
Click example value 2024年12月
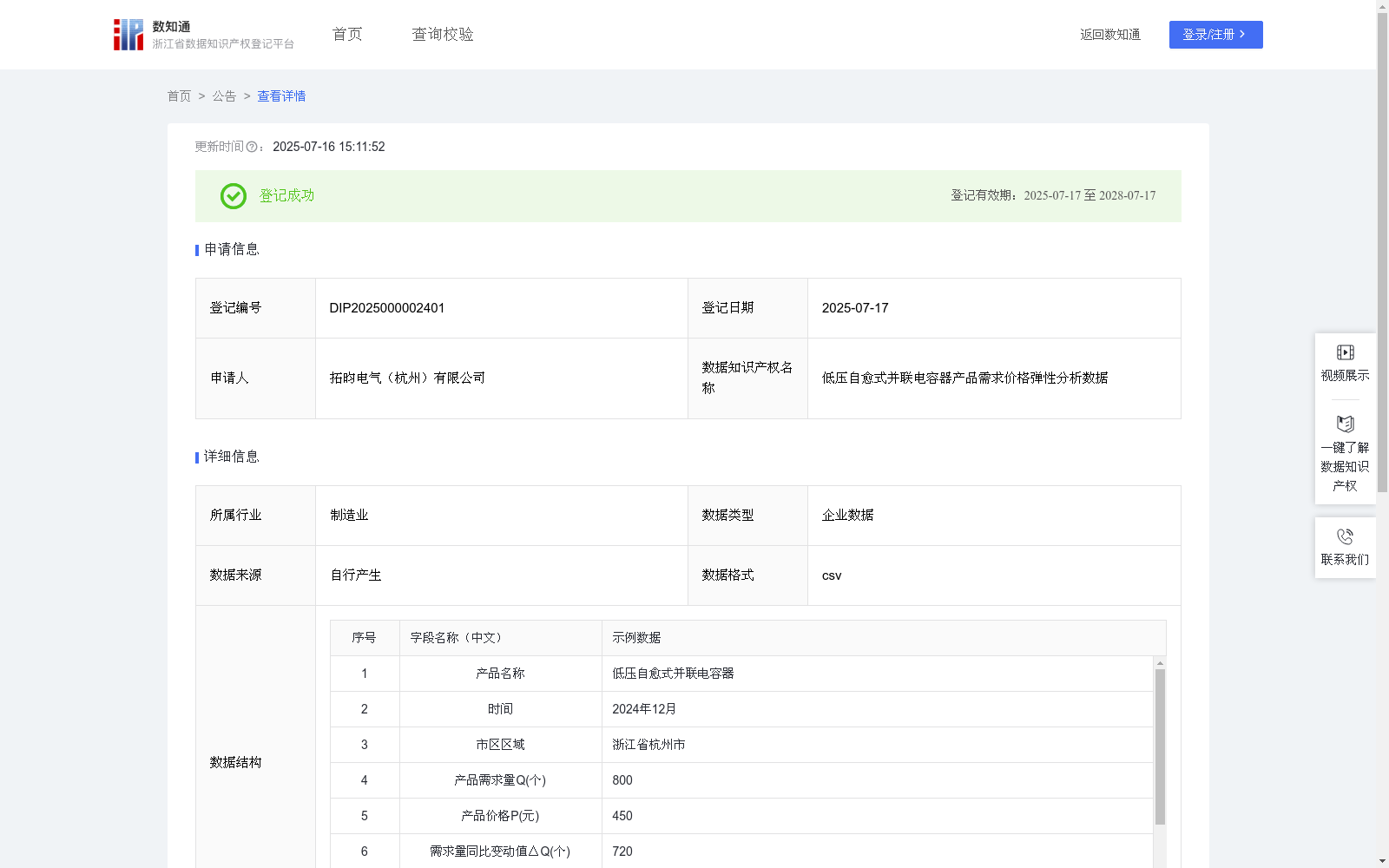pos(644,709)
